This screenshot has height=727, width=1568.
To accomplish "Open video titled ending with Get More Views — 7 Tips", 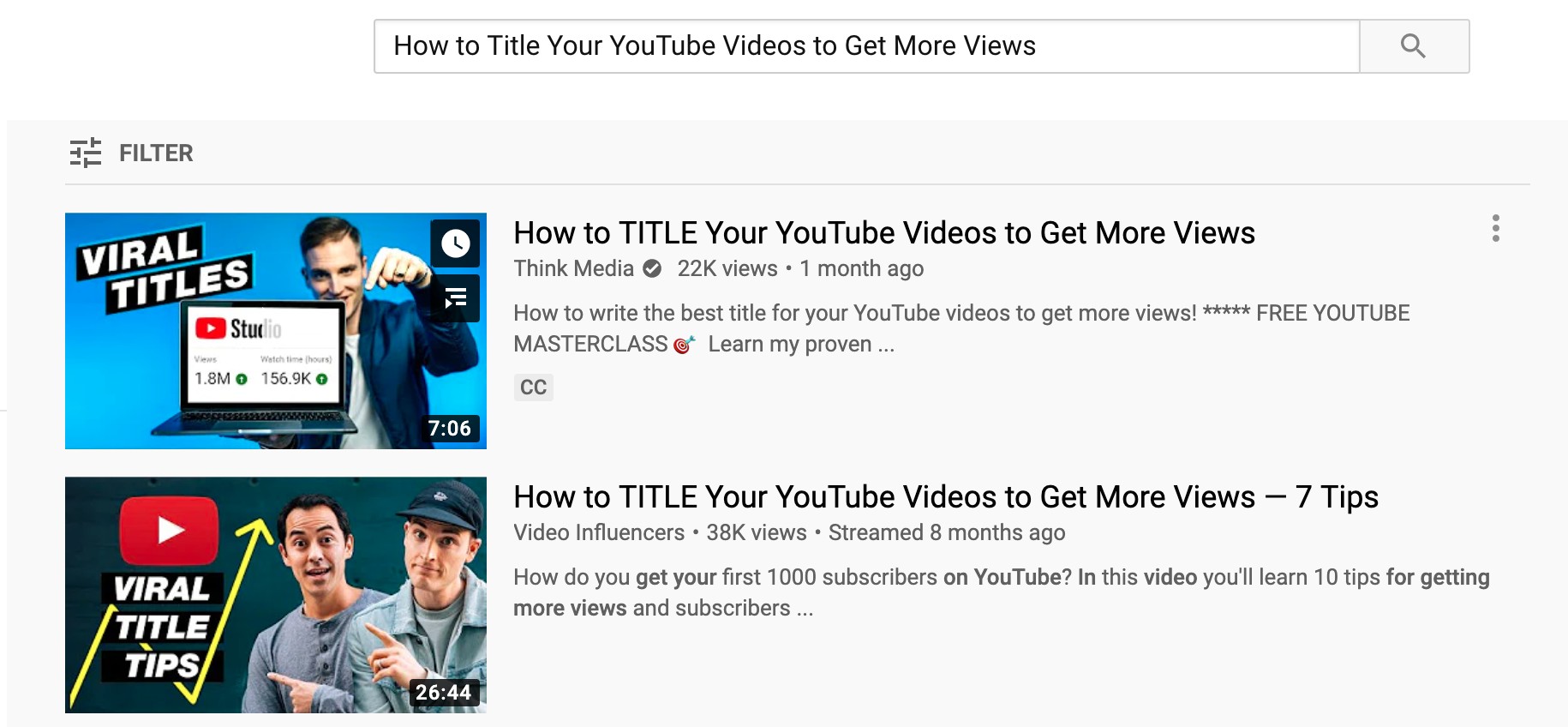I will click(946, 497).
